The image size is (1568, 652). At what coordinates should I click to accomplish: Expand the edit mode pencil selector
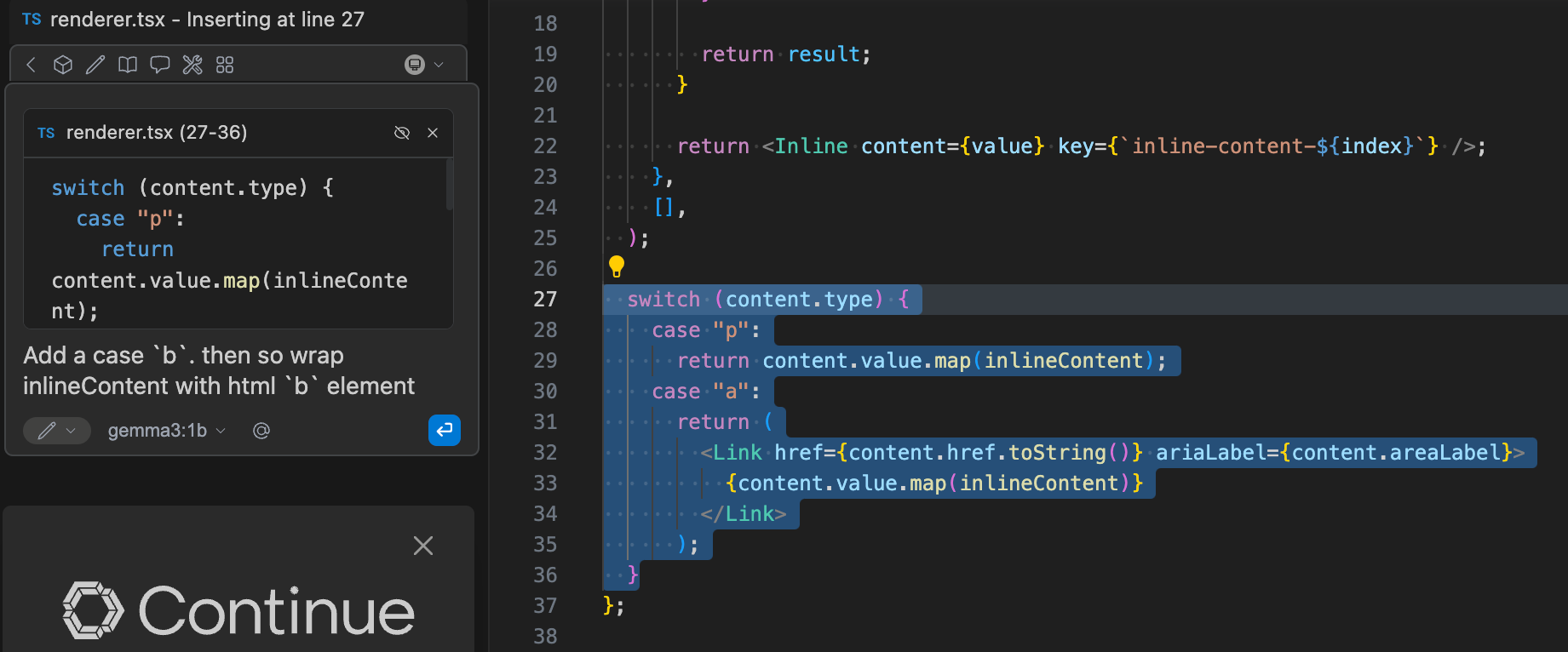[57, 431]
